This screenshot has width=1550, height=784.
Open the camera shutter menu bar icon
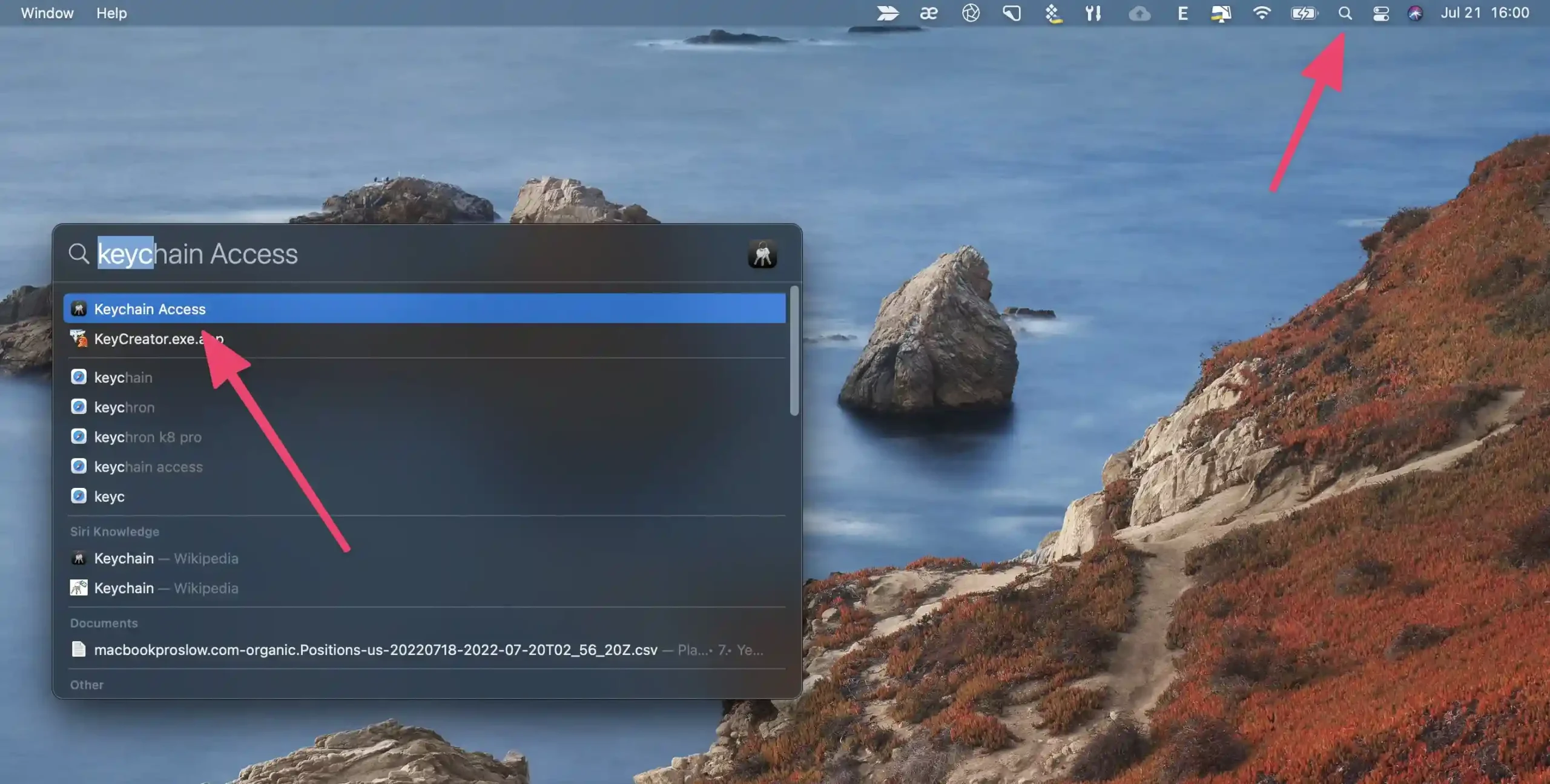point(971,13)
